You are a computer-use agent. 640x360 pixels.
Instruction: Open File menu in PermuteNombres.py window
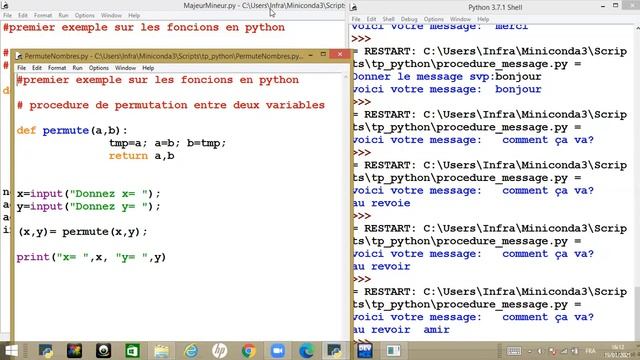[x=21, y=68]
